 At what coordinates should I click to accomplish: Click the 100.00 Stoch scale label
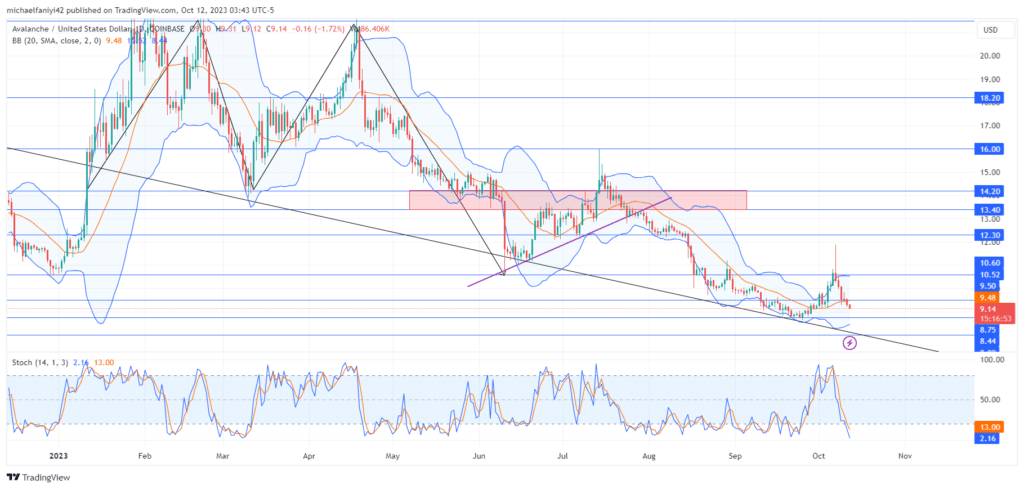tap(991, 360)
